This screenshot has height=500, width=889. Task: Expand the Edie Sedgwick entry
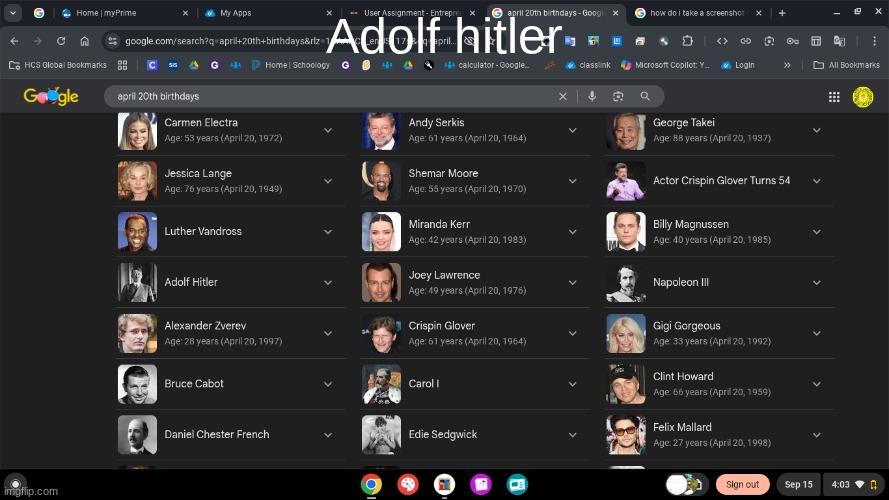tap(573, 435)
